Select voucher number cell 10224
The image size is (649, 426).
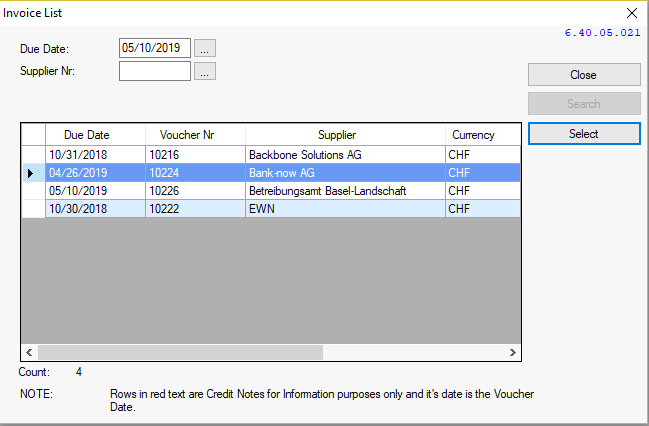click(x=195, y=173)
